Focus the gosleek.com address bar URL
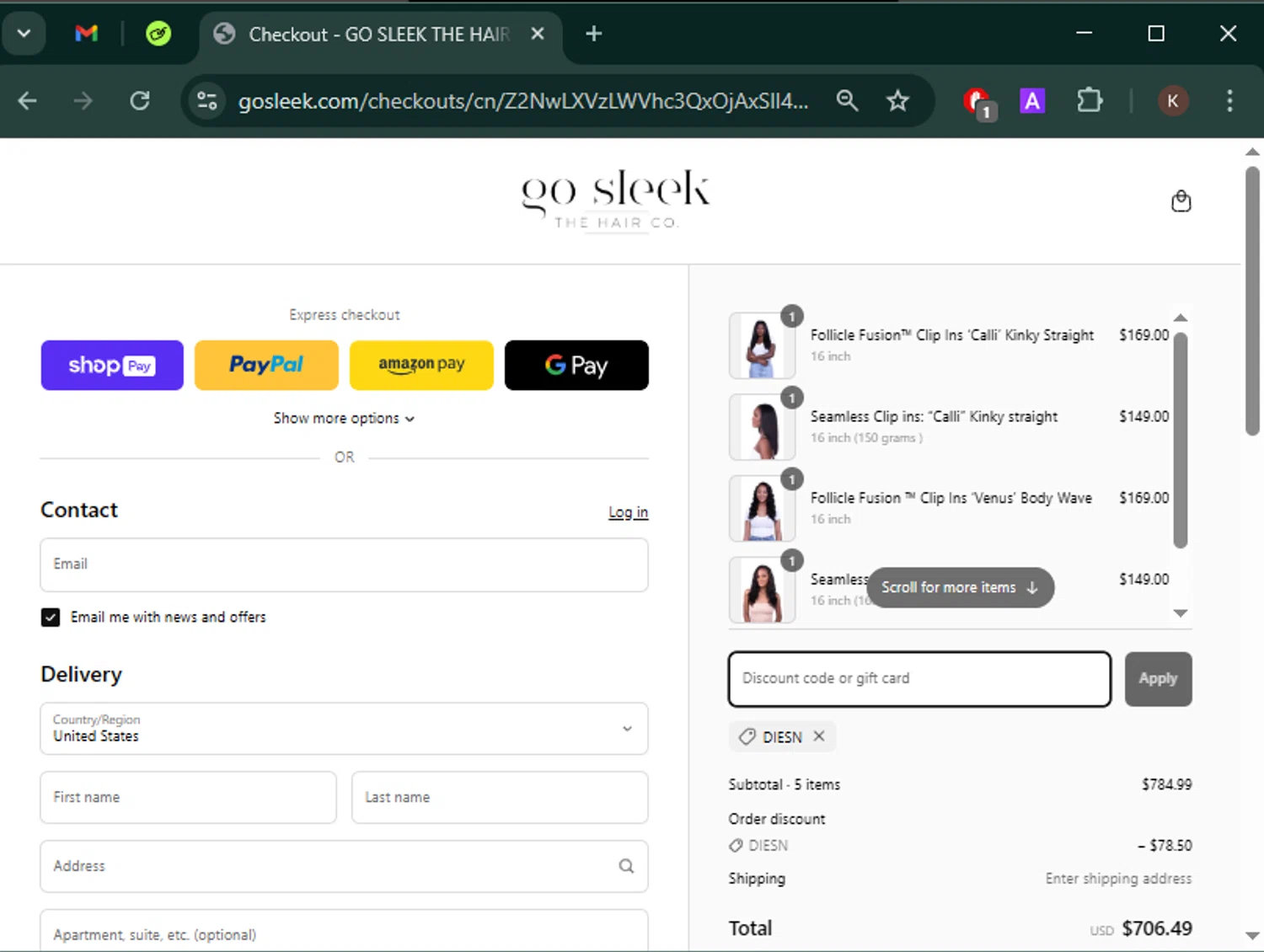This screenshot has width=1264, height=952. (523, 101)
